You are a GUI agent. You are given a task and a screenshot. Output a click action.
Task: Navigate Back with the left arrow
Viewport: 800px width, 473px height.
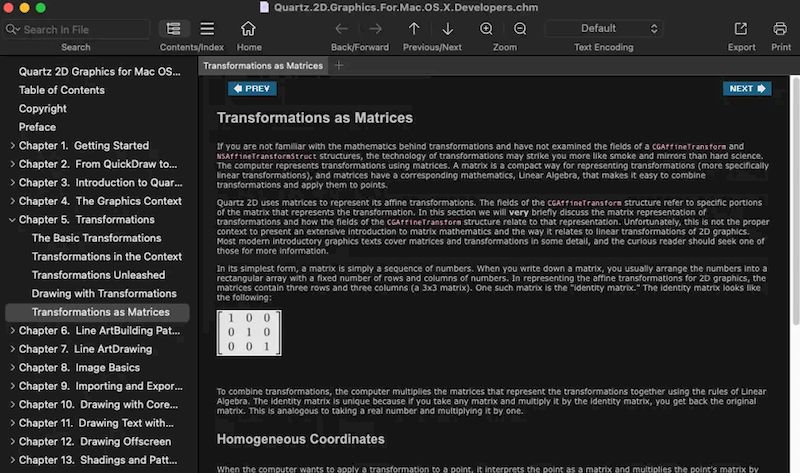(x=341, y=29)
